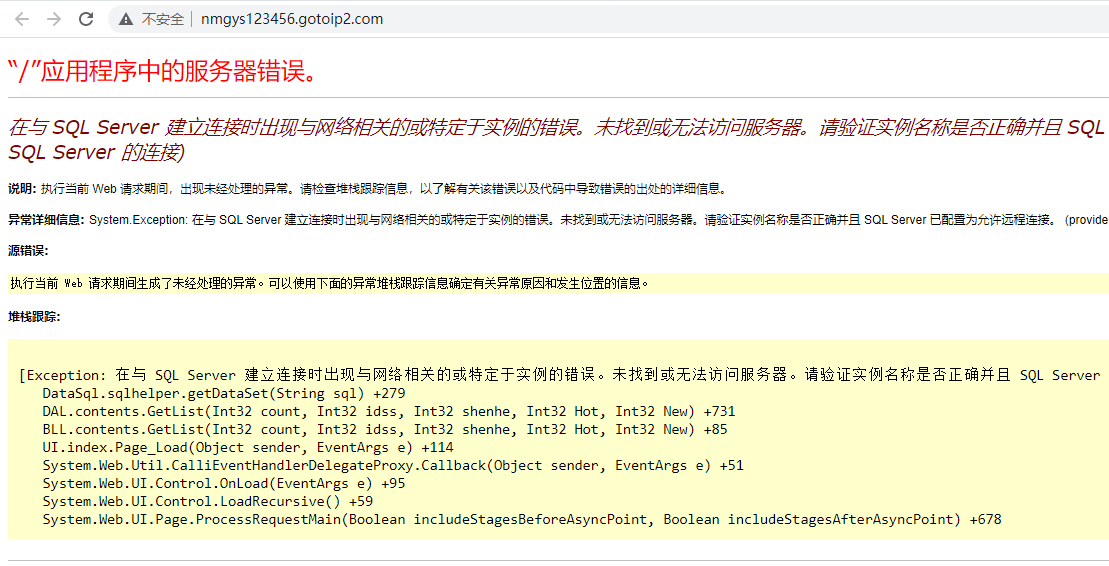Screen dimensions: 1109x566
Task: Click the 不安全 security label
Action: 163,19
